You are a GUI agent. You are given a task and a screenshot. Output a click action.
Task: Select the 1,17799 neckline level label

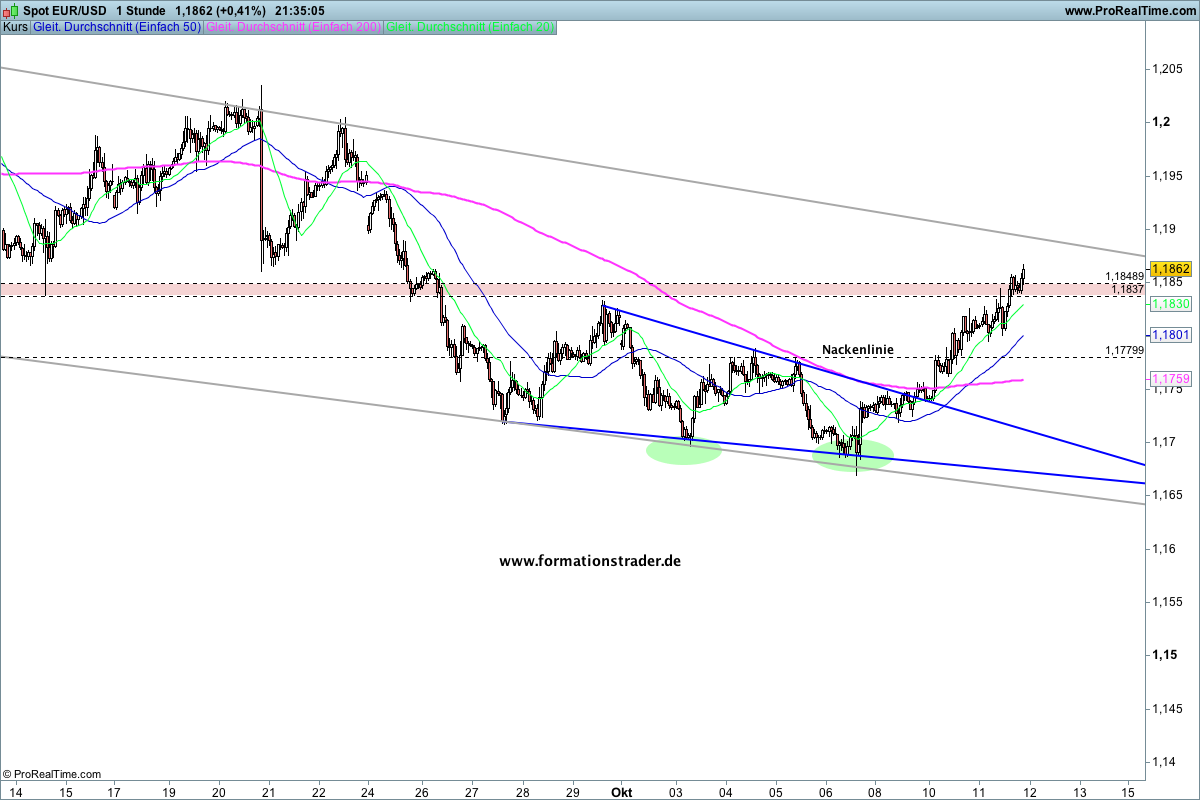click(1124, 350)
